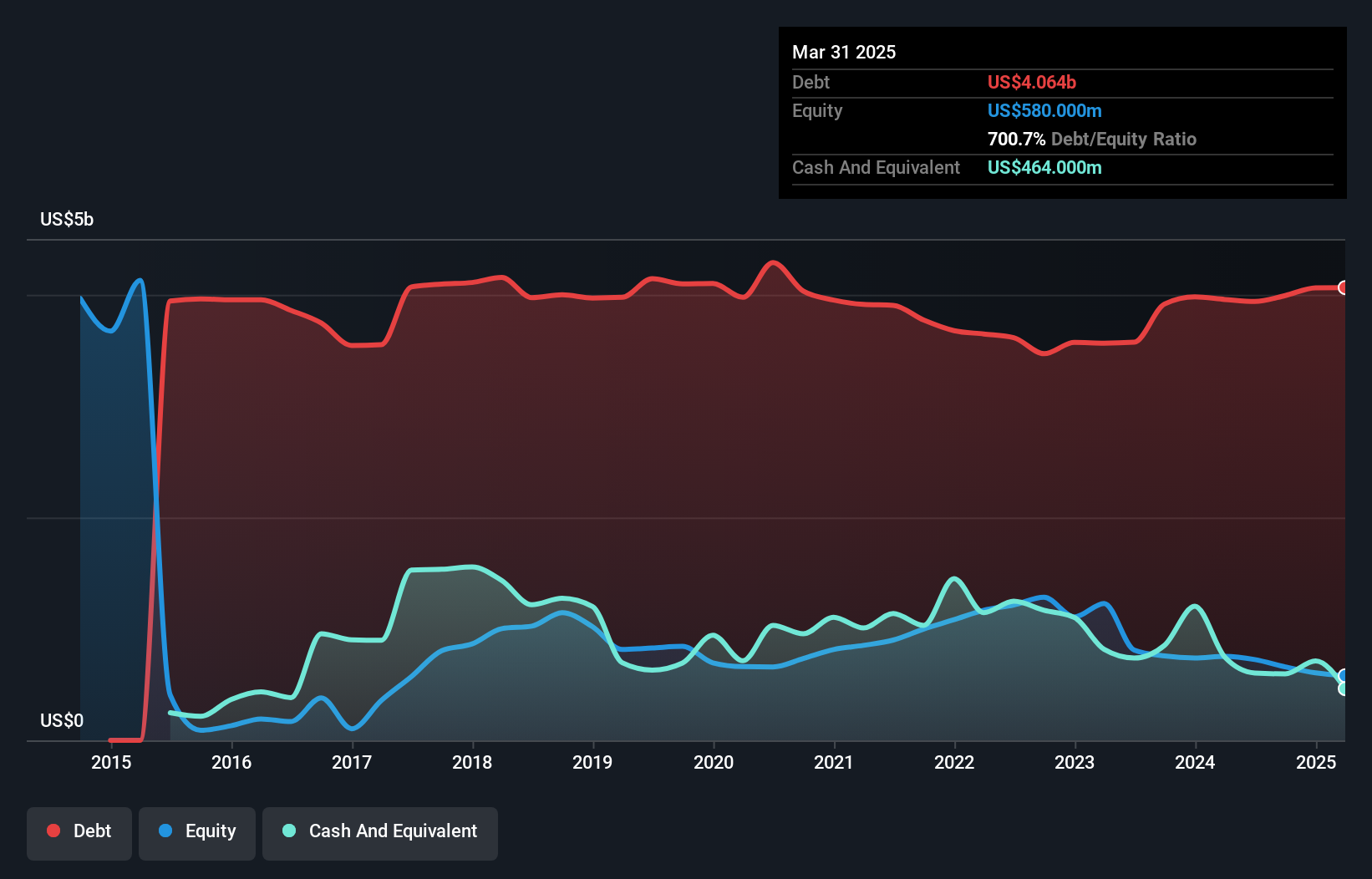Click the 700.7% Debt/Equity Ratio text
The height and width of the screenshot is (879, 1372).
[1092, 139]
